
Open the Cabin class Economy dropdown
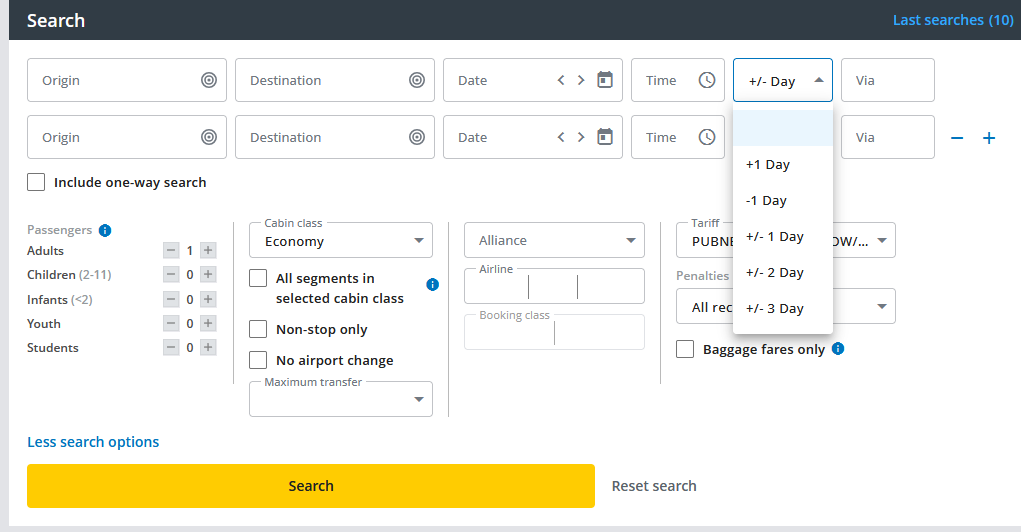[x=341, y=241]
